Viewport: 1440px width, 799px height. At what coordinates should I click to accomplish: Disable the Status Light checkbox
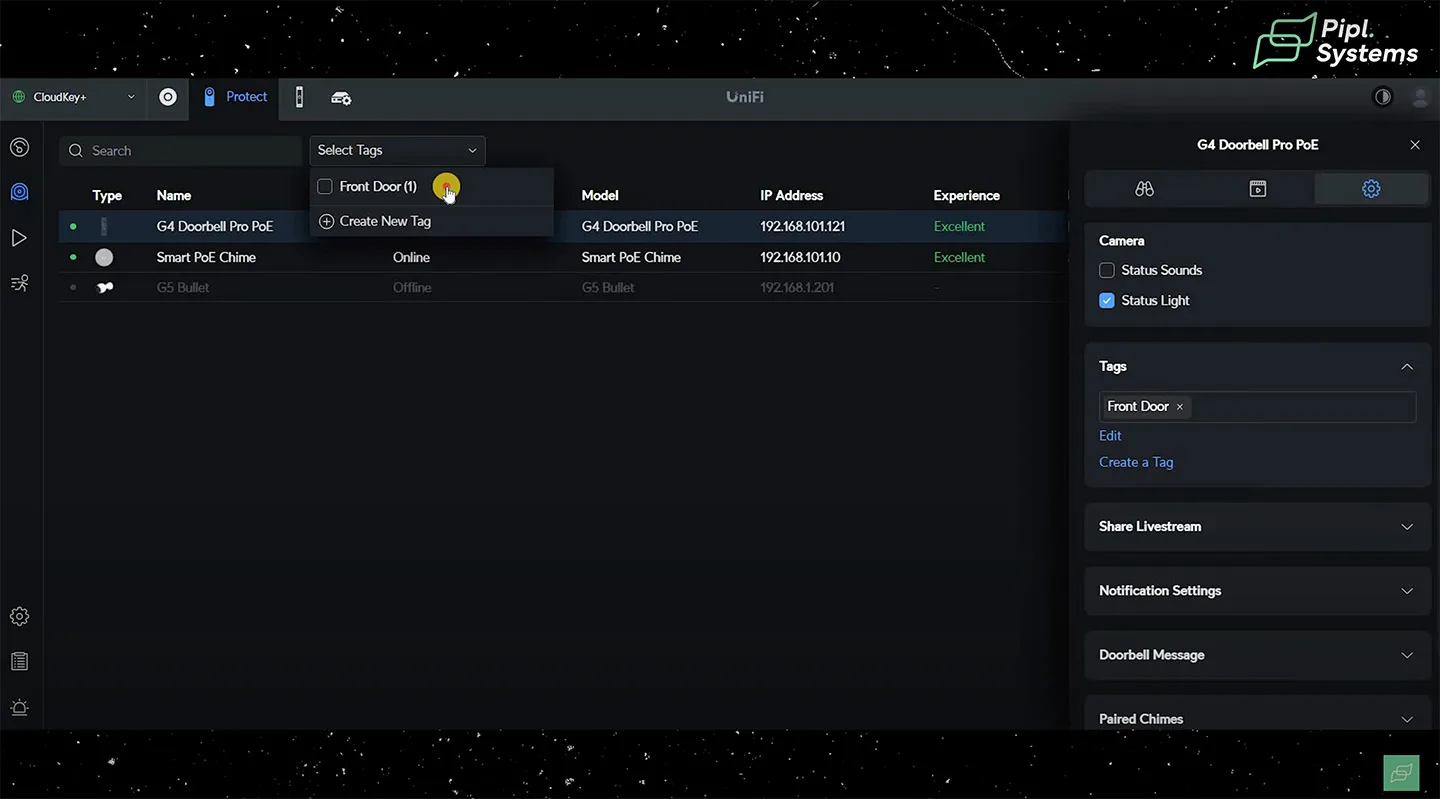1107,300
